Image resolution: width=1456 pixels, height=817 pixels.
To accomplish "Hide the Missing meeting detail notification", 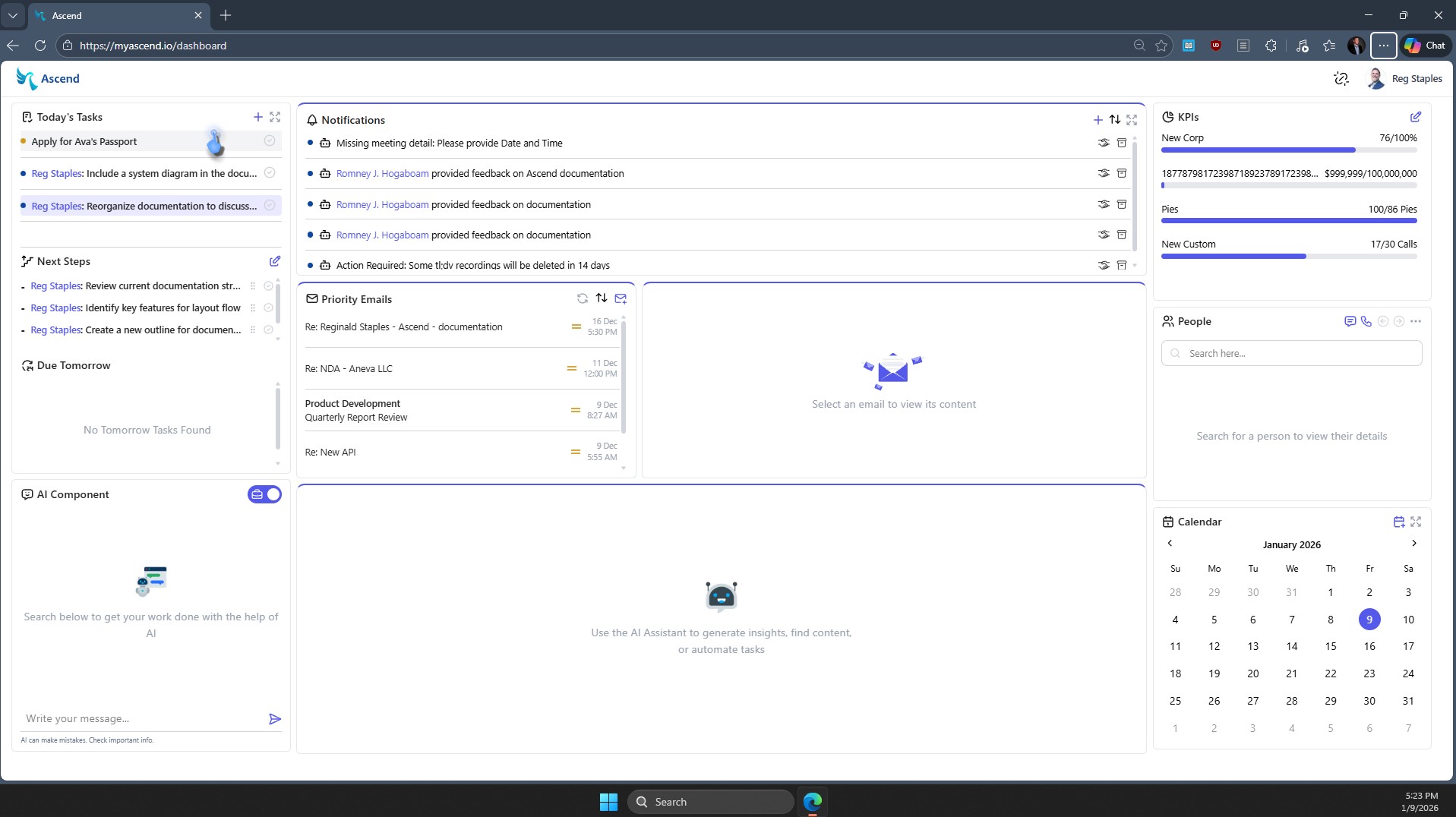I will click(x=1103, y=143).
